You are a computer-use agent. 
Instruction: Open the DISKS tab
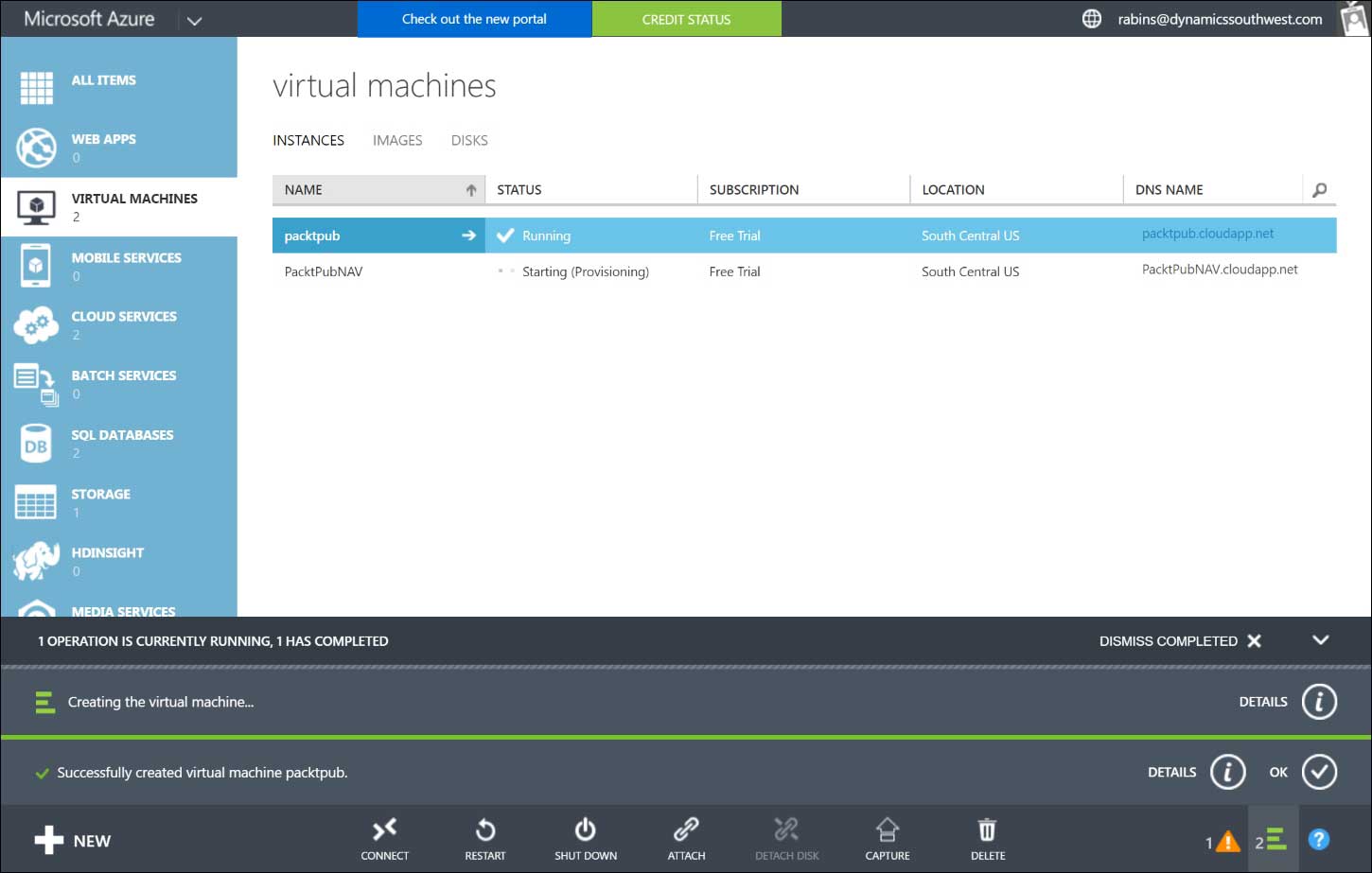(468, 140)
